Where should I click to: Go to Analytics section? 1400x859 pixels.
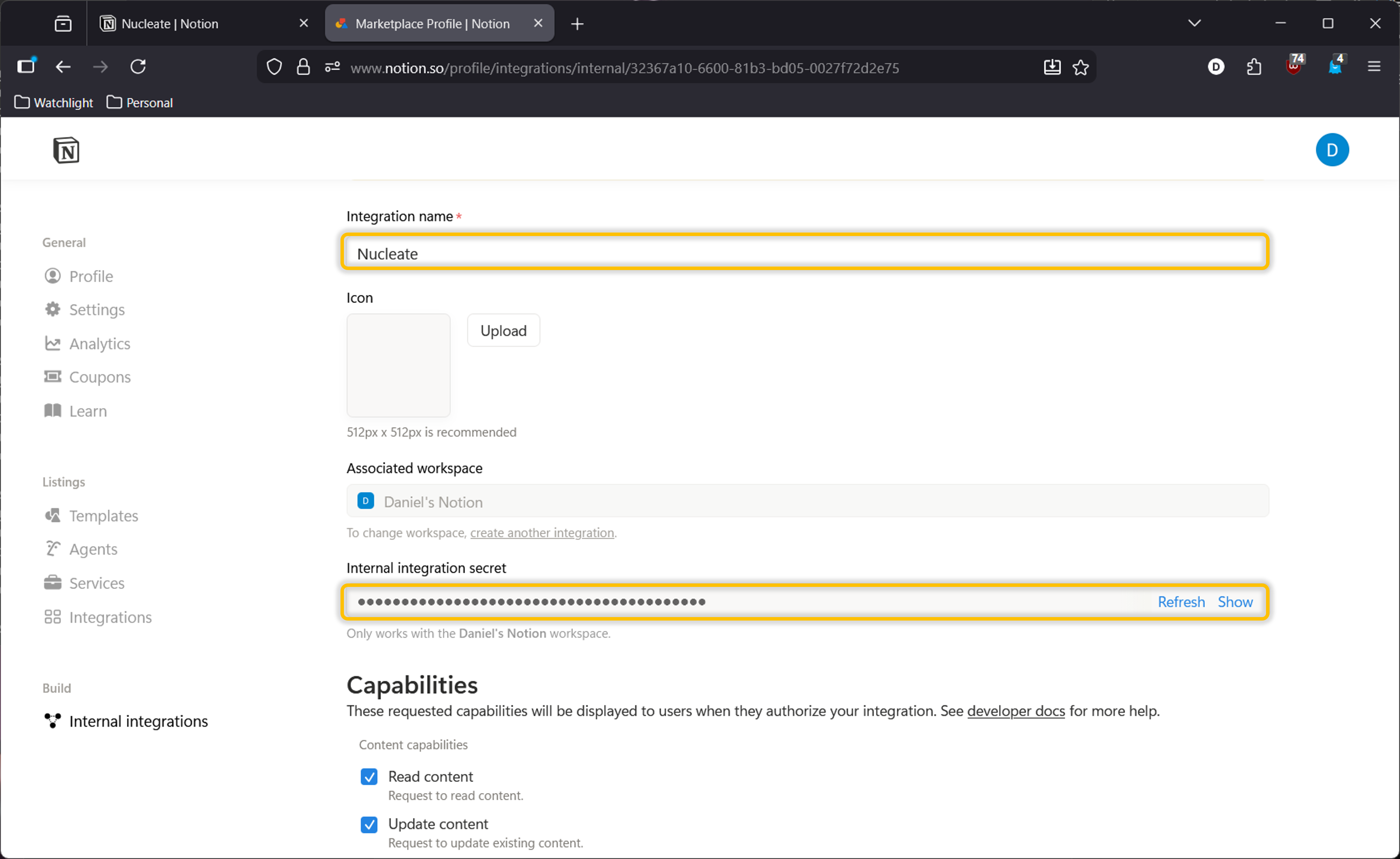[x=99, y=344]
